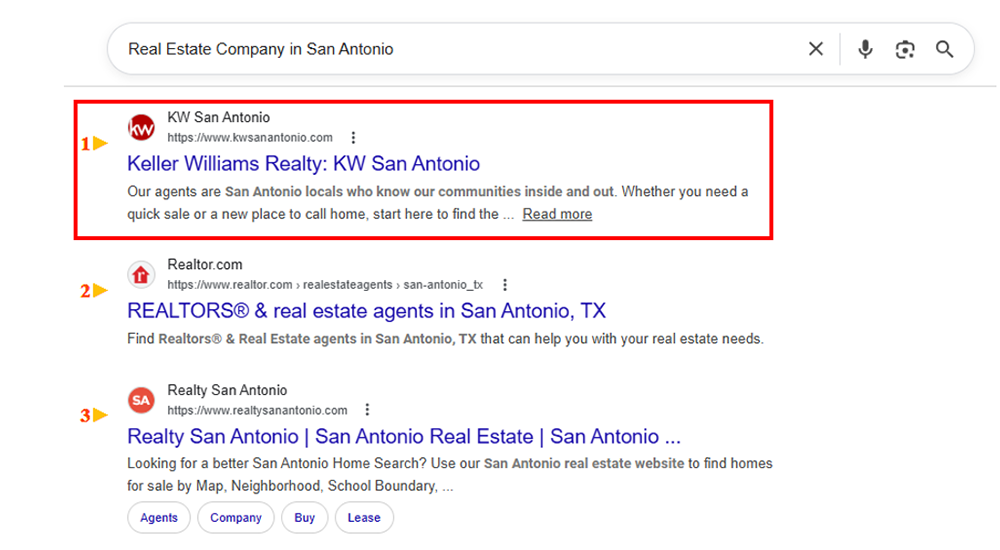Open Keller Williams Realty: KW San Antonio result
Image resolution: width=1000 pixels, height=550 pixels.
[304, 164]
